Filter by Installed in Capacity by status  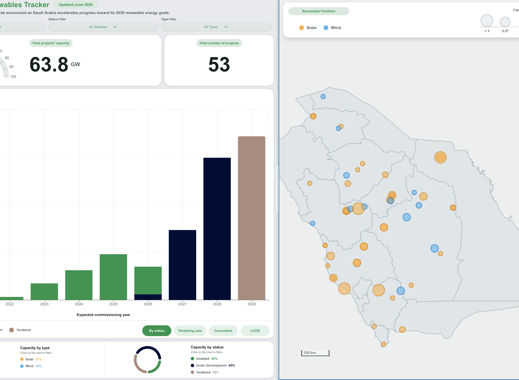pyautogui.click(x=204, y=359)
